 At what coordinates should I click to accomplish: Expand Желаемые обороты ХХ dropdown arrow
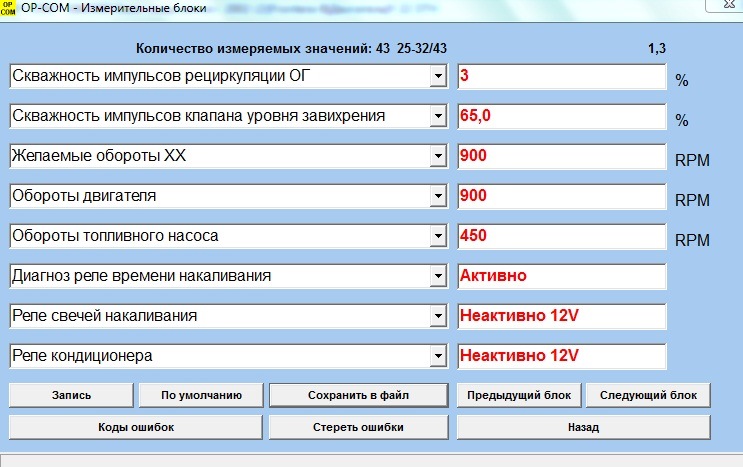(438, 156)
